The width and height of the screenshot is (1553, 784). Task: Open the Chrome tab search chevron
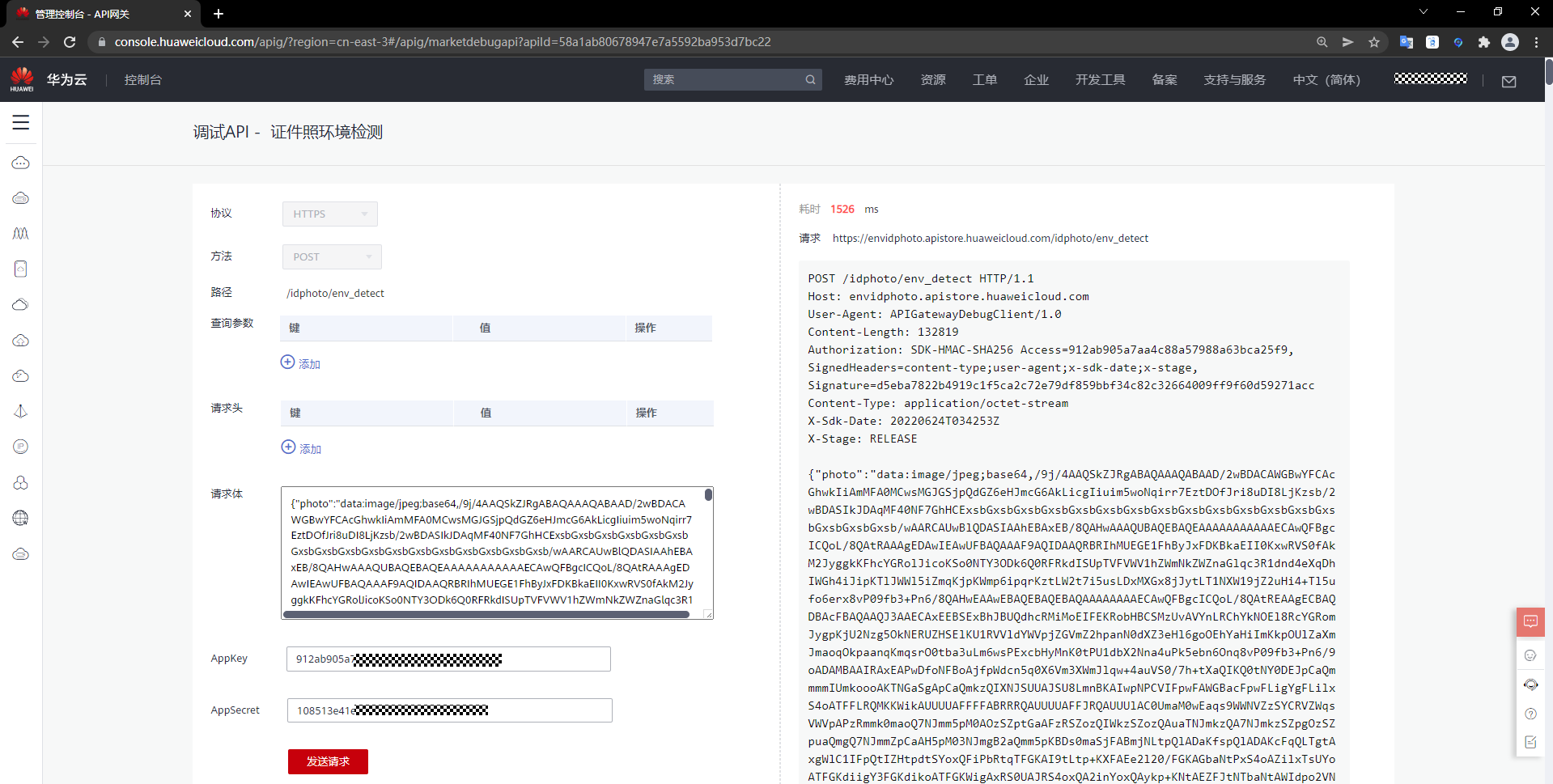pyautogui.click(x=1424, y=12)
